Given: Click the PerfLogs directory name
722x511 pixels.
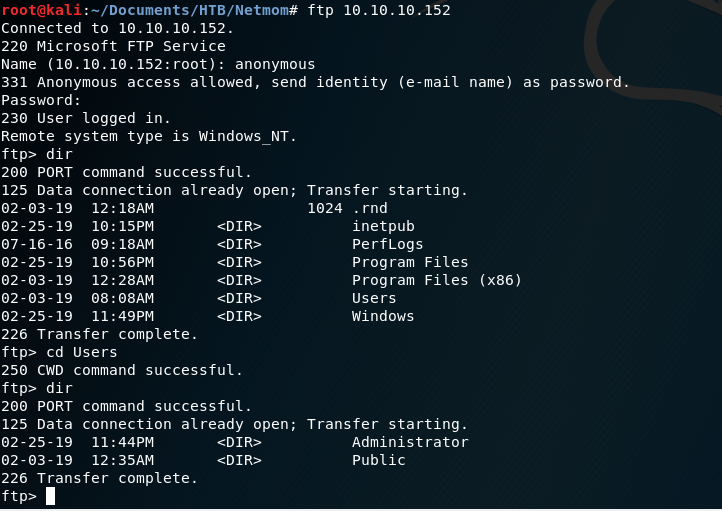Looking at the screenshot, I should coord(387,244).
